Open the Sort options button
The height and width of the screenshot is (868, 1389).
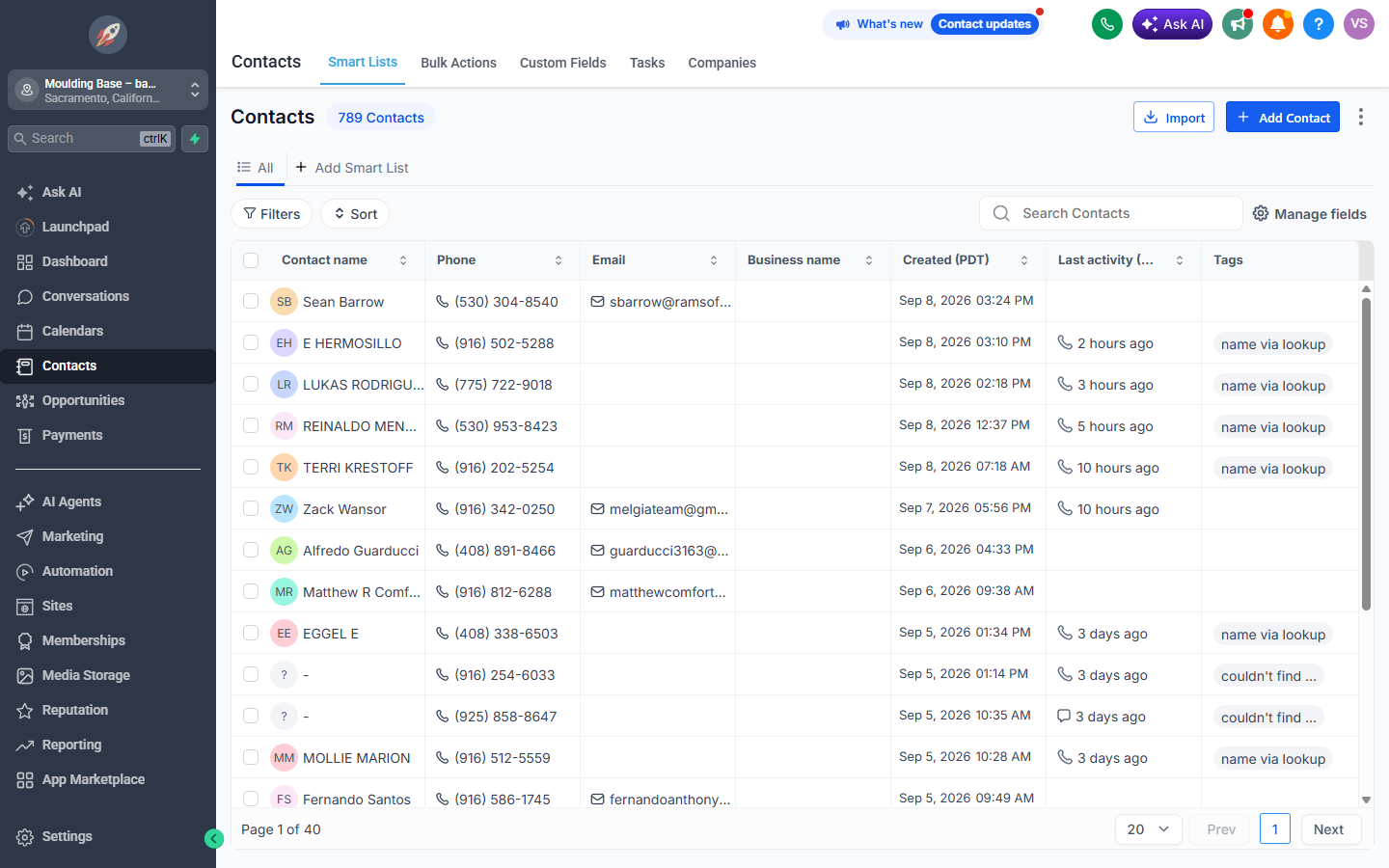tap(355, 214)
